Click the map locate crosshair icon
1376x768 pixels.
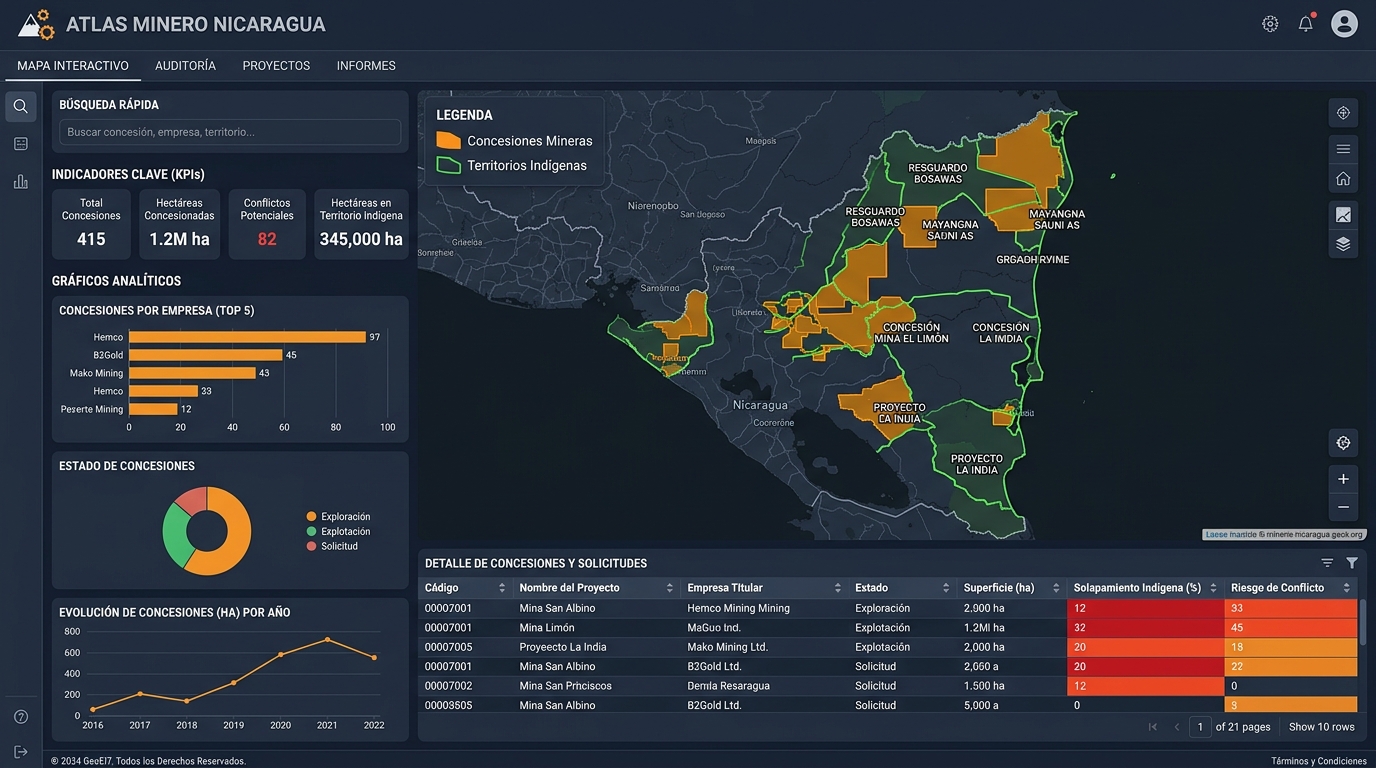1343,113
